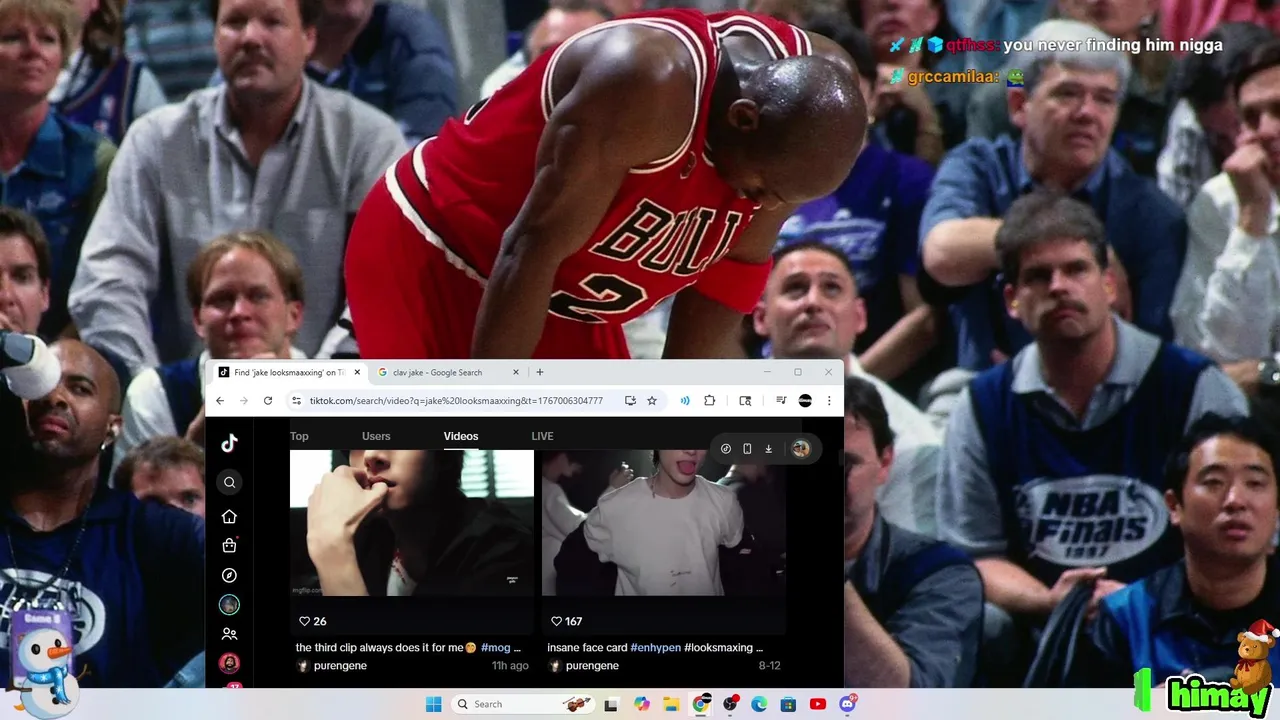The height and width of the screenshot is (720, 1280).
Task: Open the Chrome profile avatar
Action: 805,400
